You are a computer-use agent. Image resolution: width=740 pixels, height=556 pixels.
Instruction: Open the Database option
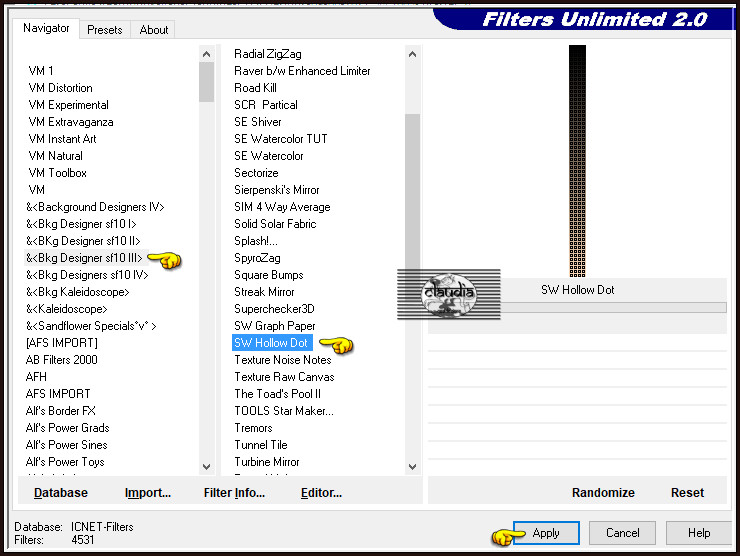tap(61, 493)
